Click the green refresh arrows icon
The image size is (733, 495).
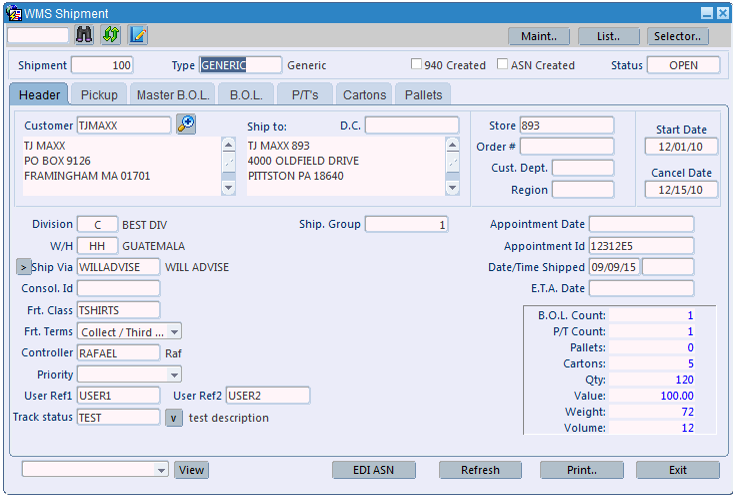pos(111,35)
